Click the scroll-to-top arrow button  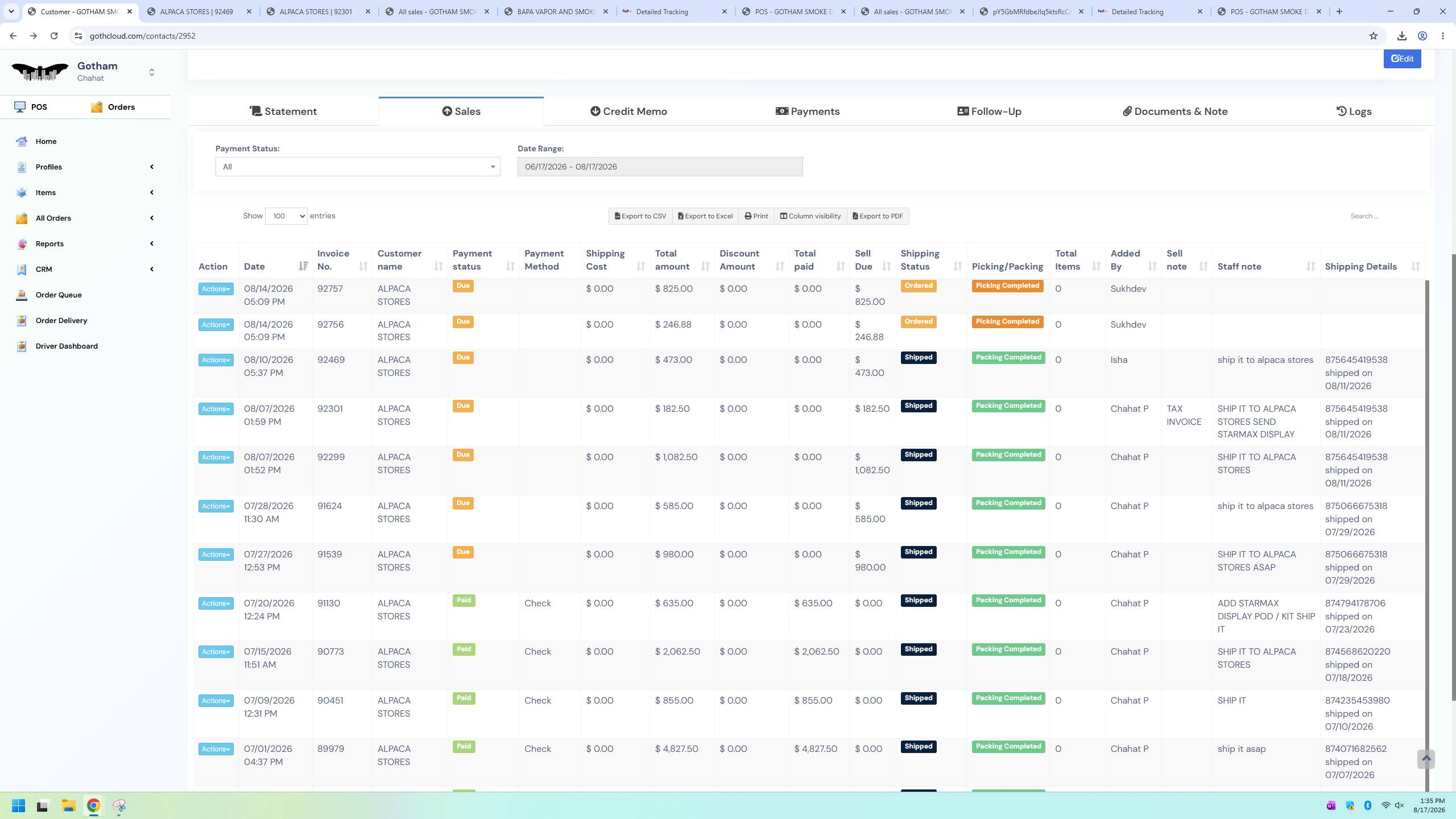click(1425, 759)
